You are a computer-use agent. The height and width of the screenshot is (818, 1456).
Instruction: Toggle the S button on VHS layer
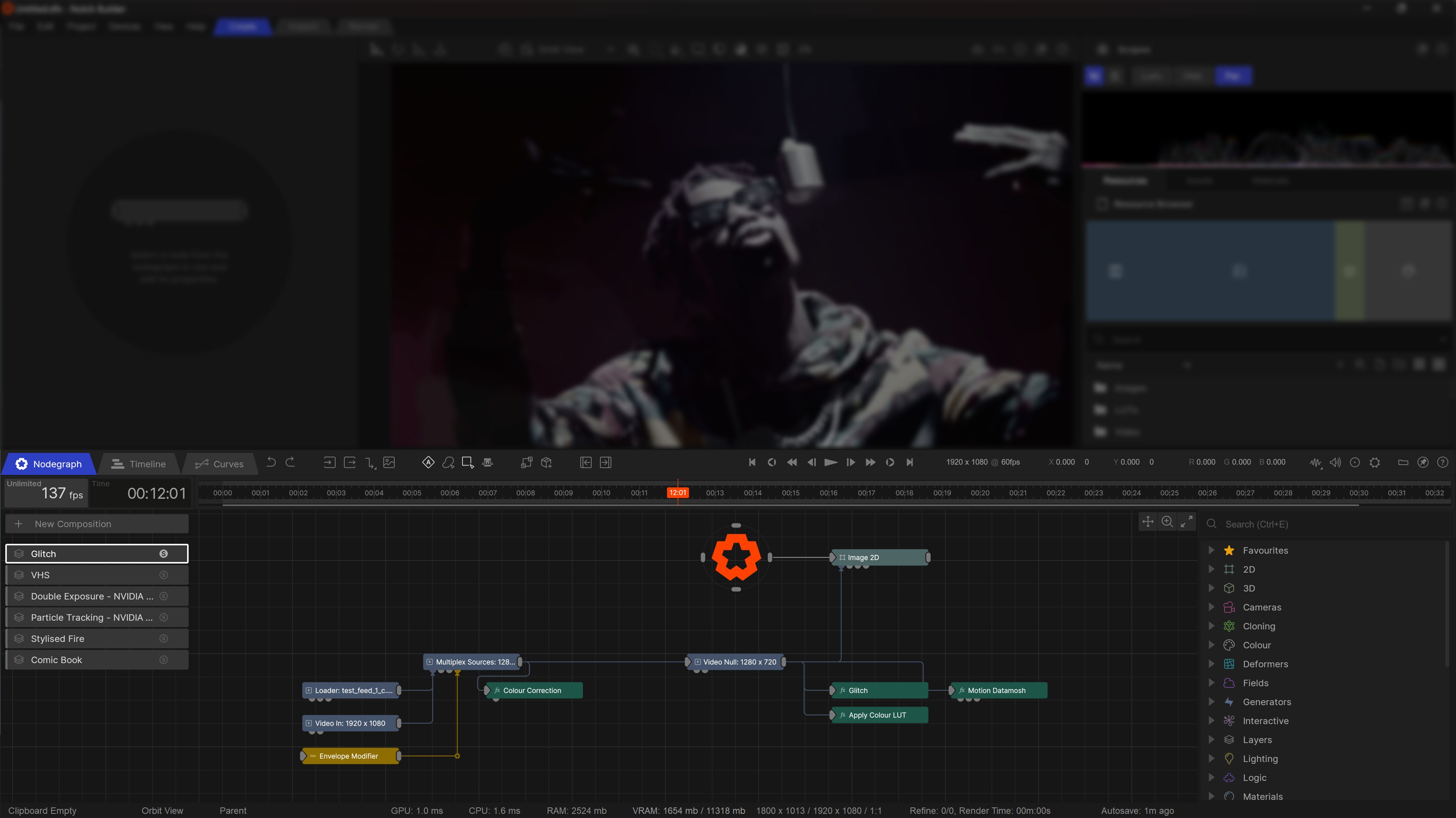coord(163,575)
